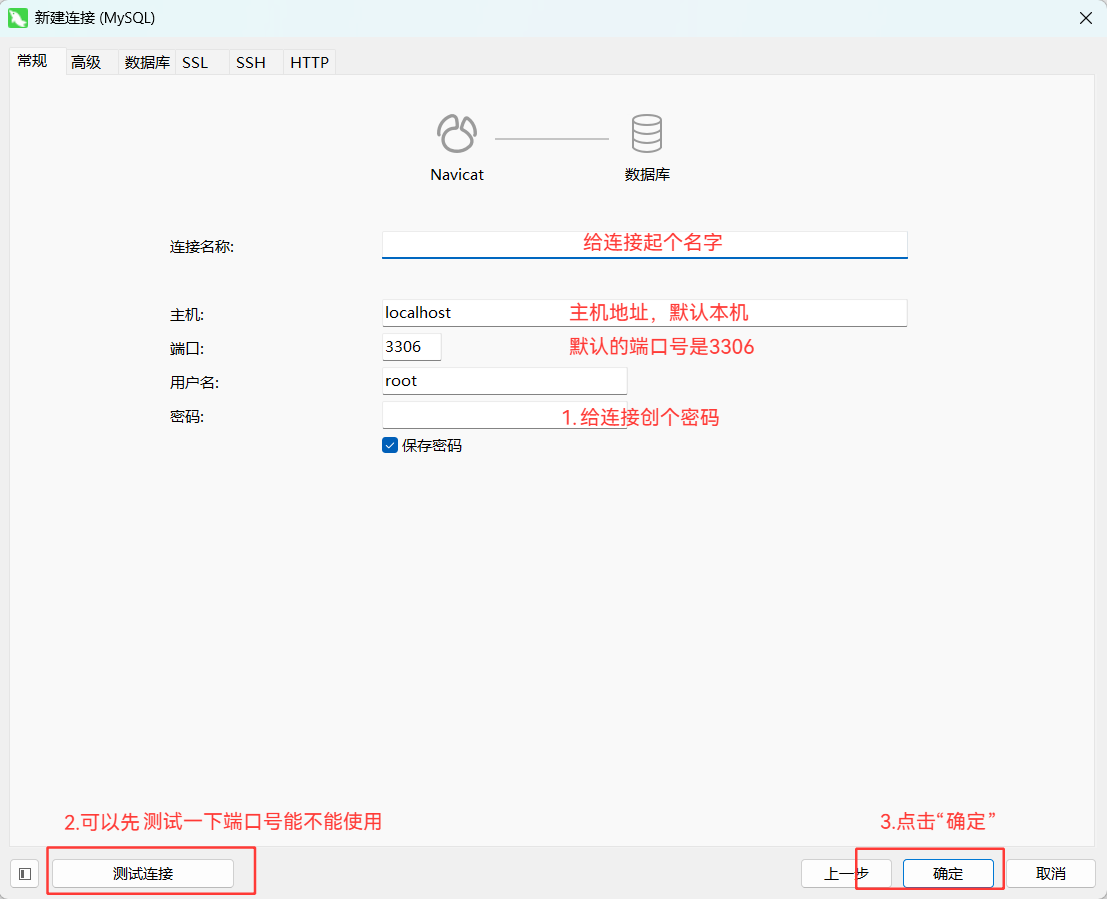Click the Navicat logo icon in diagram
1107x899 pixels.
(457, 133)
